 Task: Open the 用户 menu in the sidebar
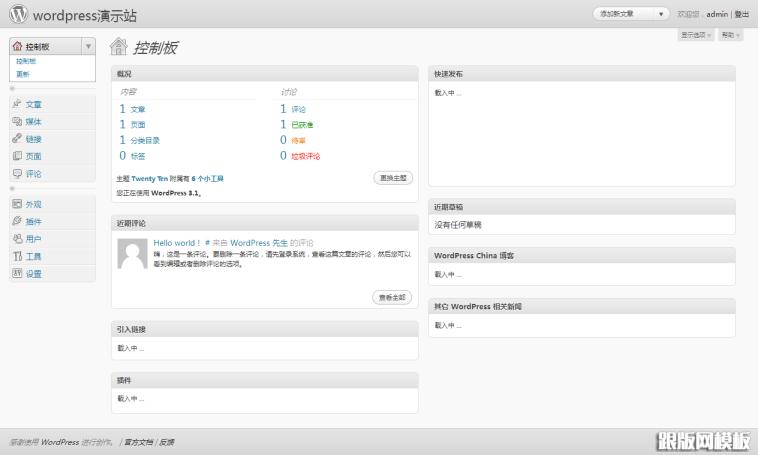33,239
